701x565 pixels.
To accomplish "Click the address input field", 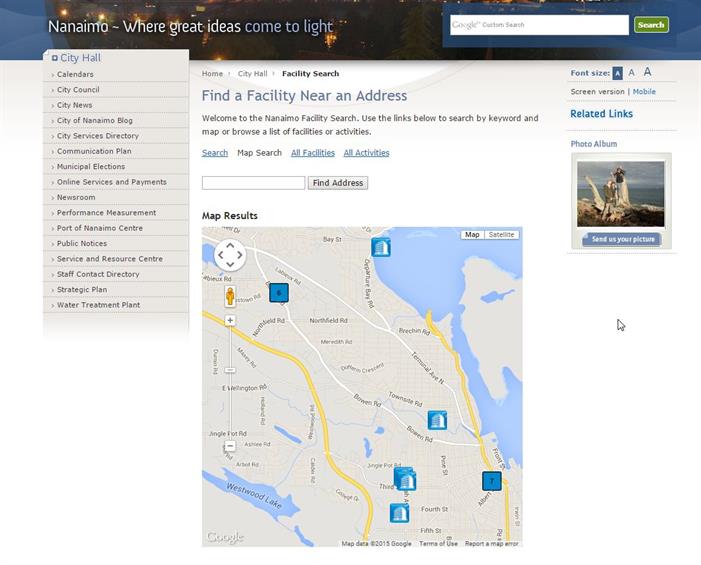I will (x=253, y=183).
